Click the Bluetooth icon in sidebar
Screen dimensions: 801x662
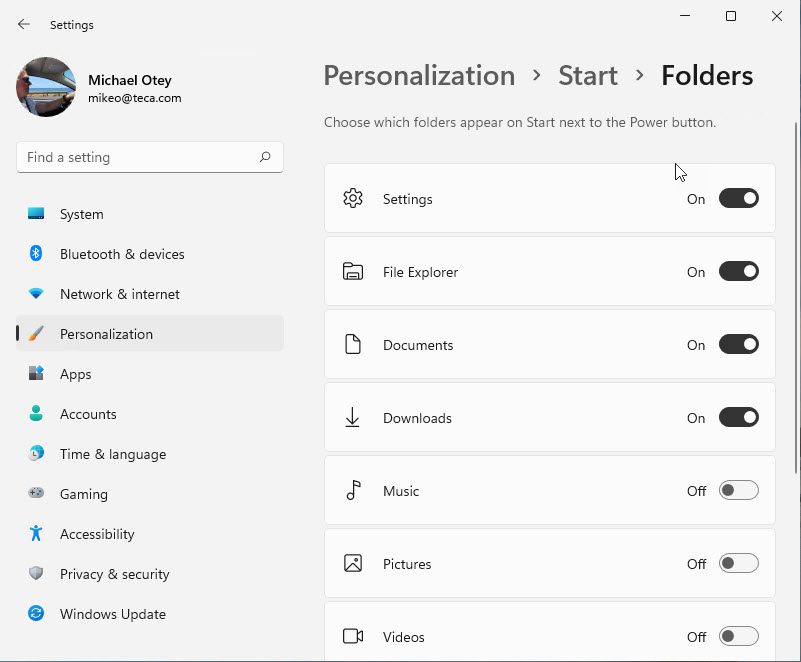[x=36, y=253]
